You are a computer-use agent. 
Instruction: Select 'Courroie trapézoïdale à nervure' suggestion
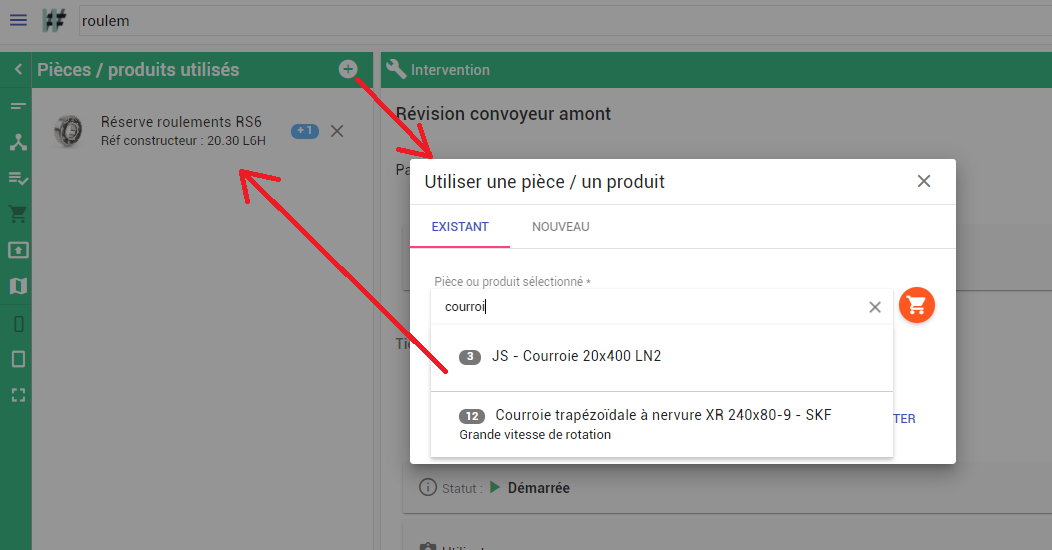click(662, 425)
